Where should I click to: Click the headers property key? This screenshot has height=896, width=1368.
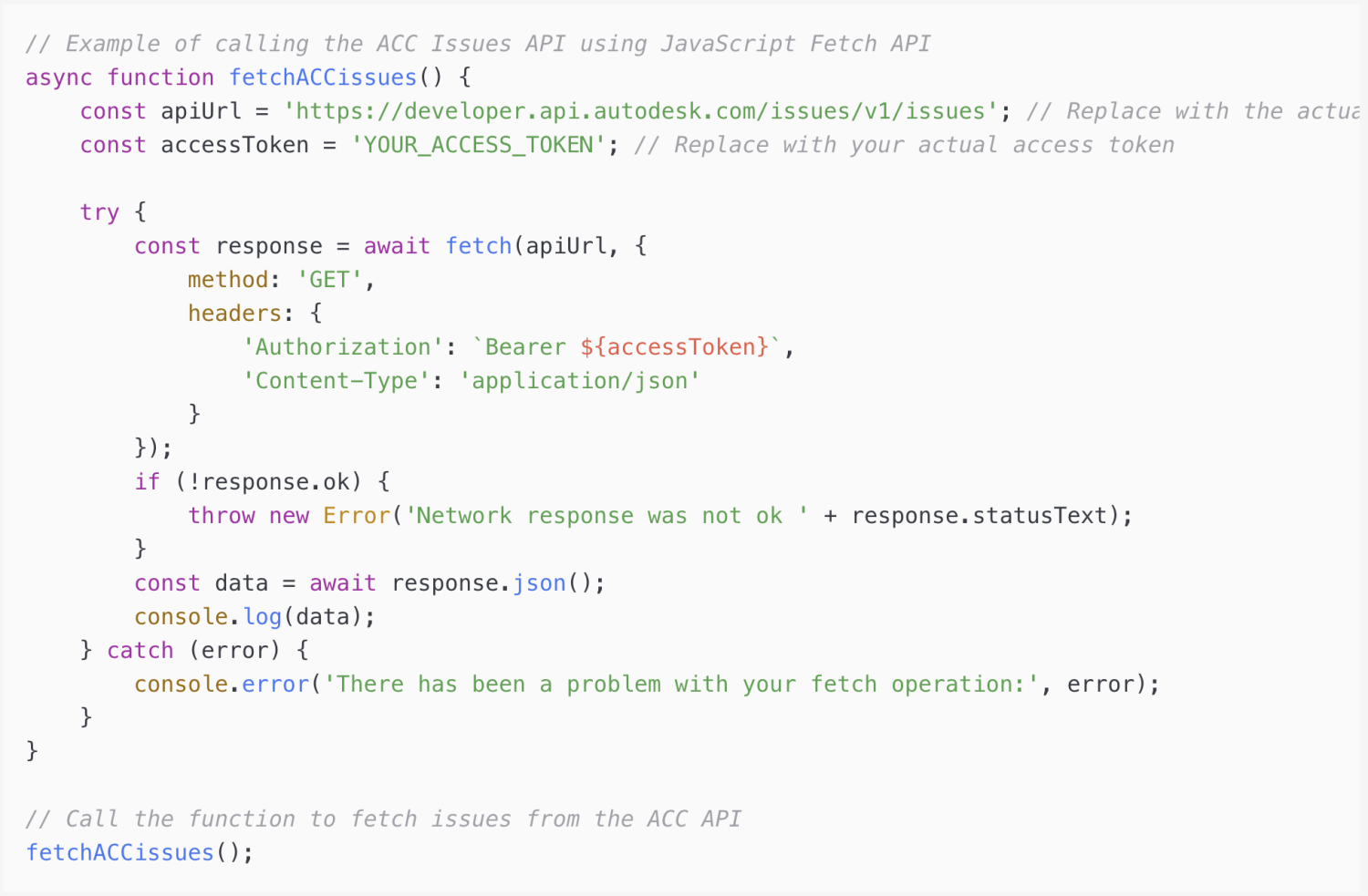coord(234,314)
